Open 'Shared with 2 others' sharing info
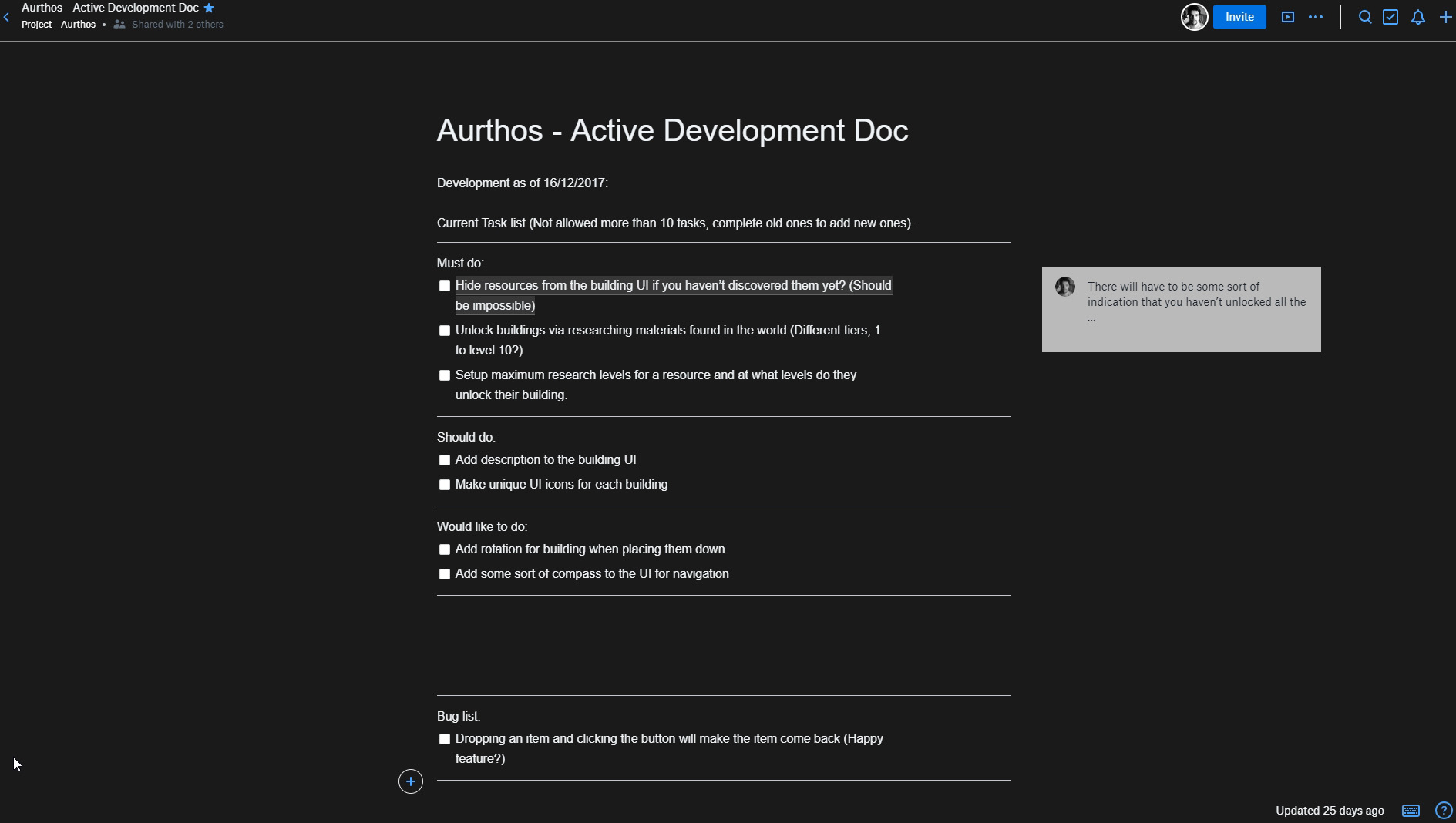The height and width of the screenshot is (823, 1456). (177, 25)
